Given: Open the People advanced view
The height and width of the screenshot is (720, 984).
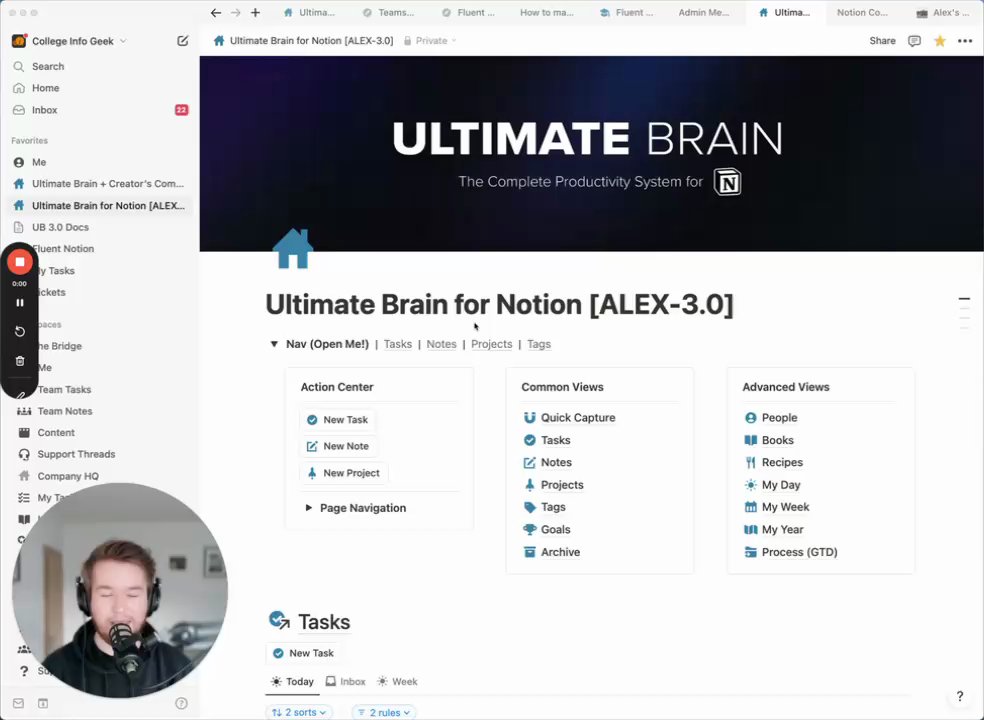Looking at the screenshot, I should tap(771, 418).
